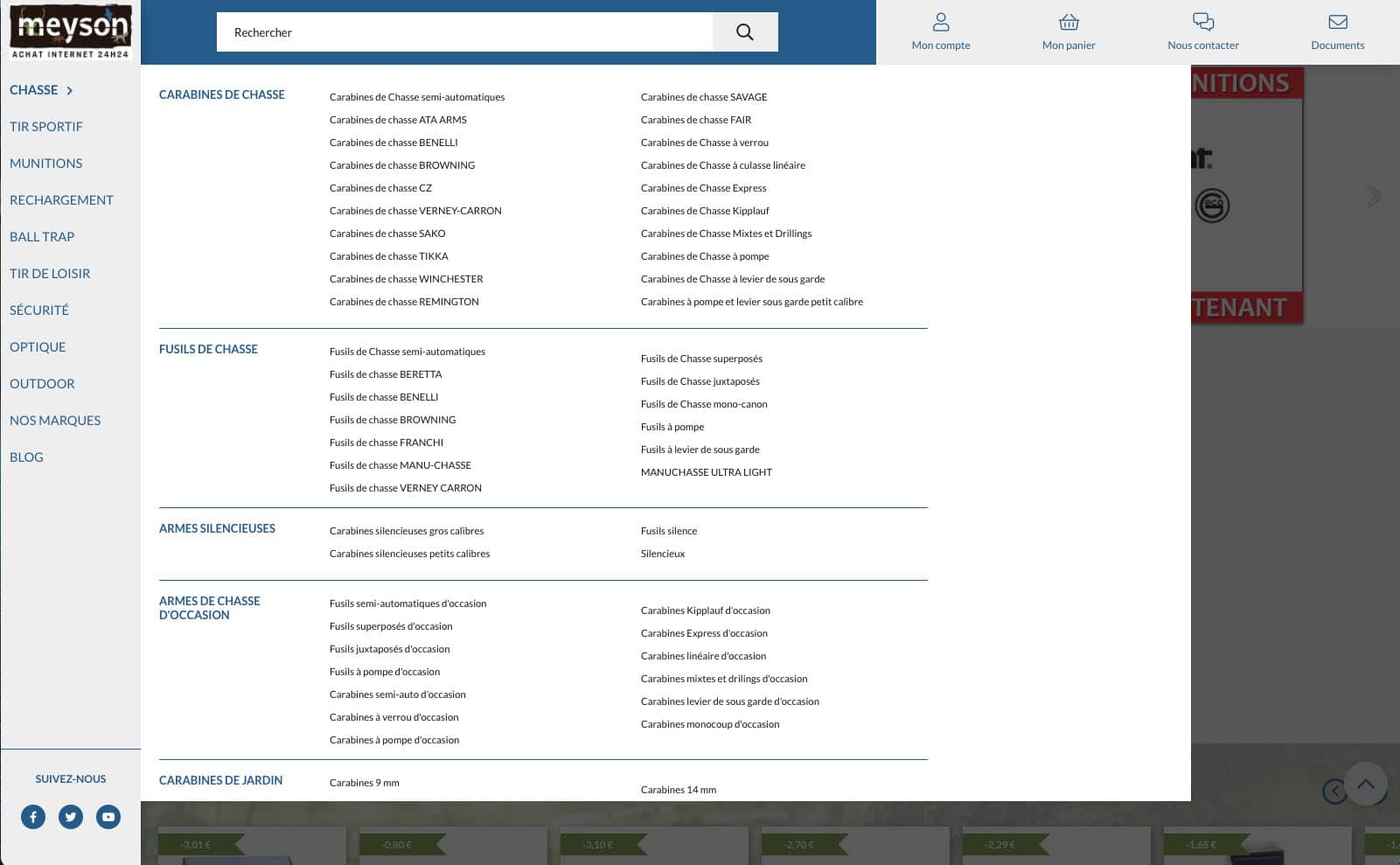
Task: Open BLOG menu item
Action: pos(26,457)
